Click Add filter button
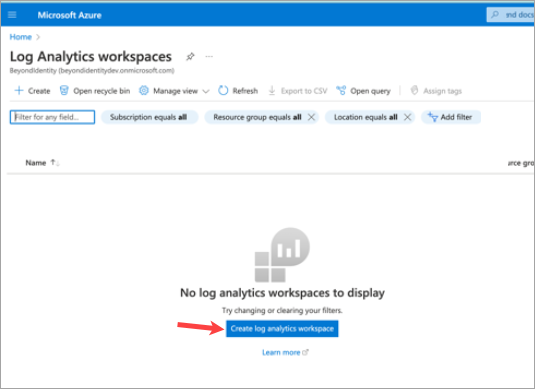Screen dimensions: 535x389 (451, 117)
